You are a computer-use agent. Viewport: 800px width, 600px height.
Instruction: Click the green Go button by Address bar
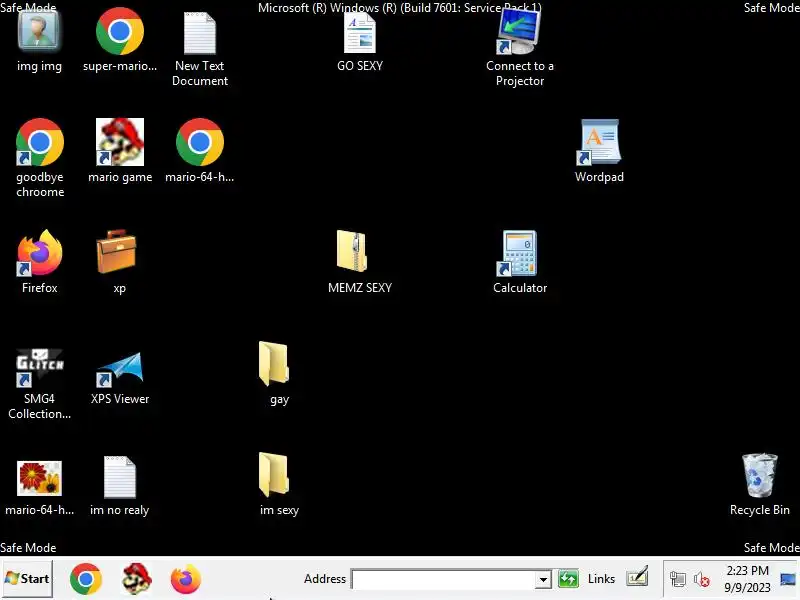point(568,579)
